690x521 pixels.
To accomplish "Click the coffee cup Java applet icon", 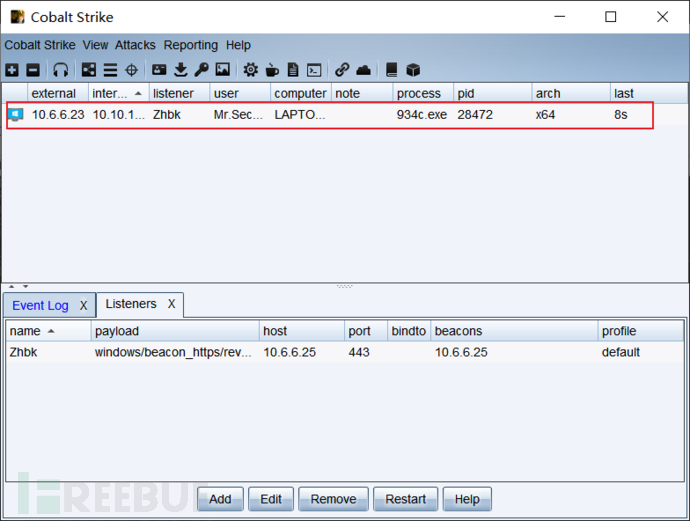I will [272, 70].
